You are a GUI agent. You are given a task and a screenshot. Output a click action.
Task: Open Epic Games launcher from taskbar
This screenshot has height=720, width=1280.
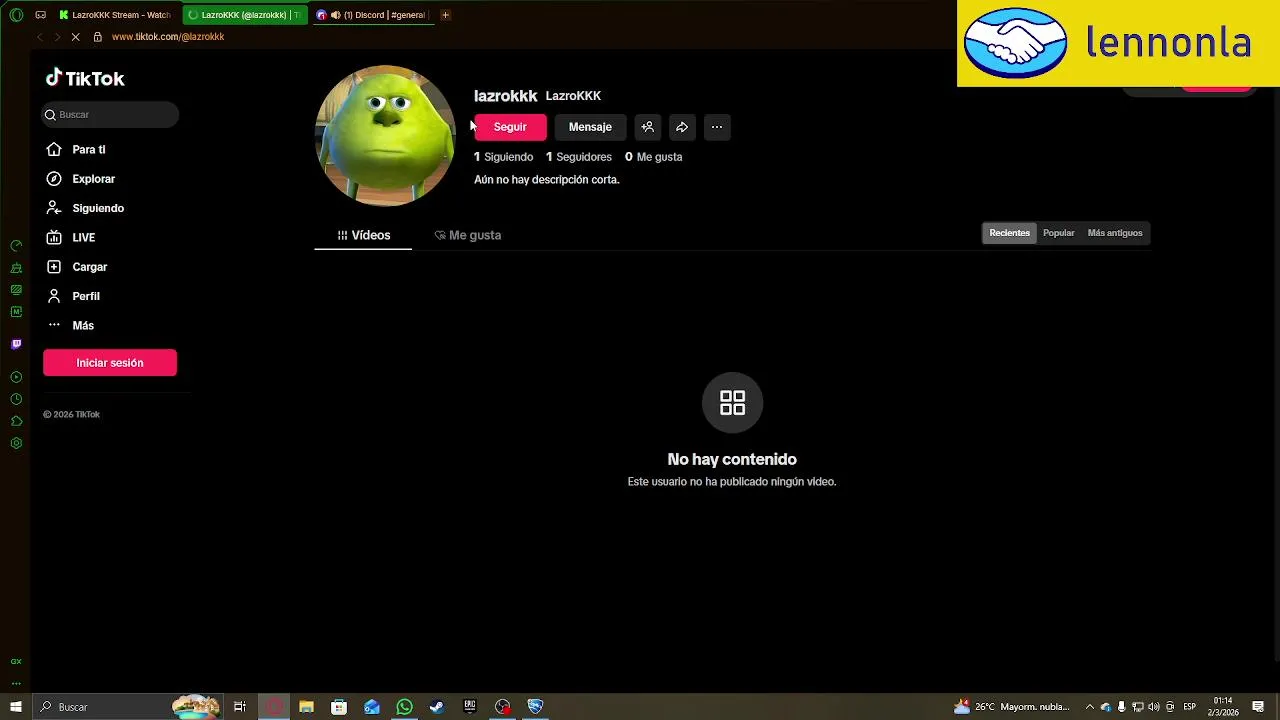pos(470,707)
